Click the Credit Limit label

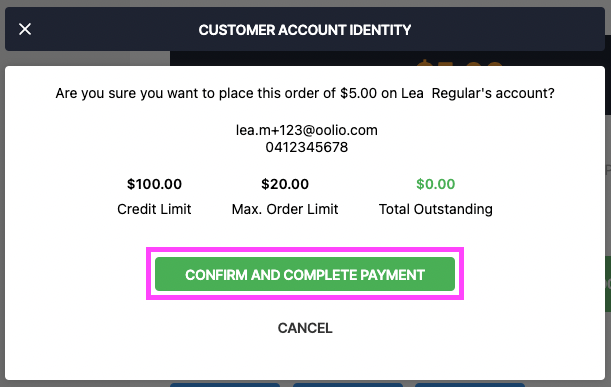point(154,209)
